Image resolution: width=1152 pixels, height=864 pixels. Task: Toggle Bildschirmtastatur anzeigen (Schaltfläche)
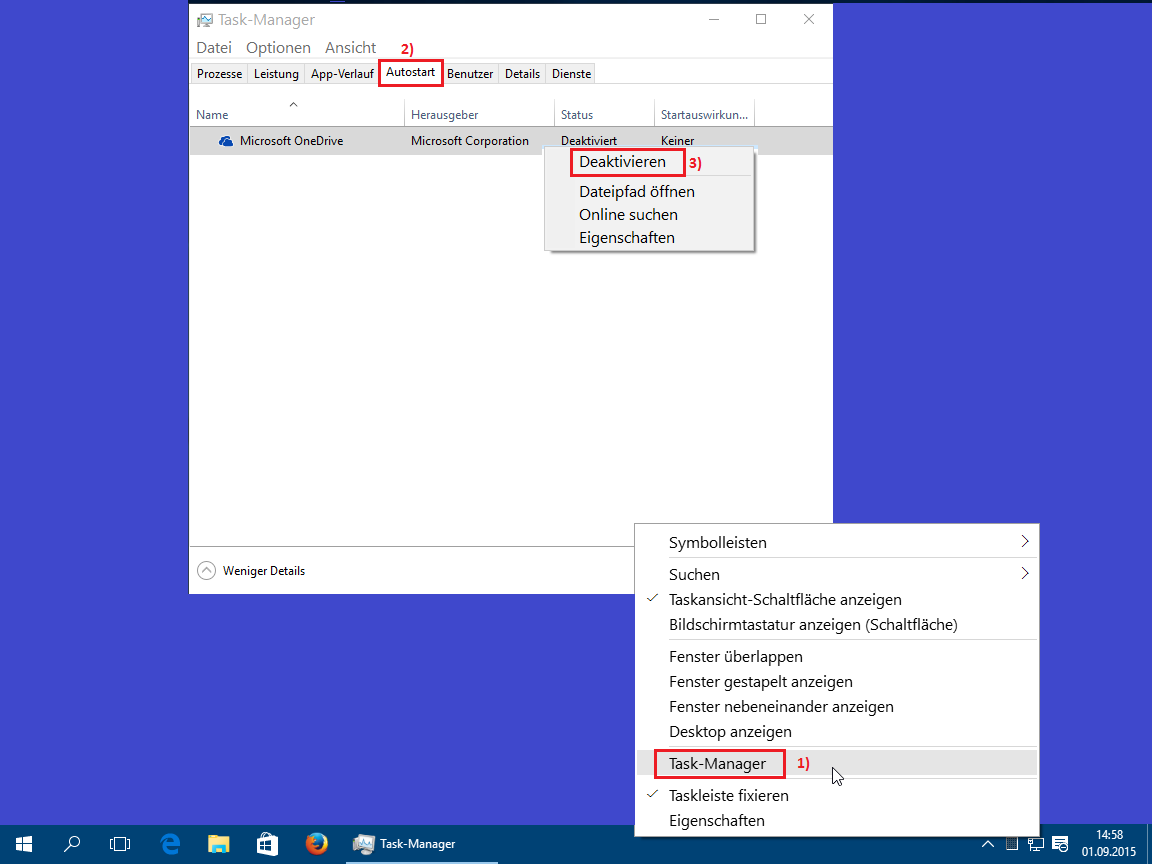pyautogui.click(x=837, y=624)
